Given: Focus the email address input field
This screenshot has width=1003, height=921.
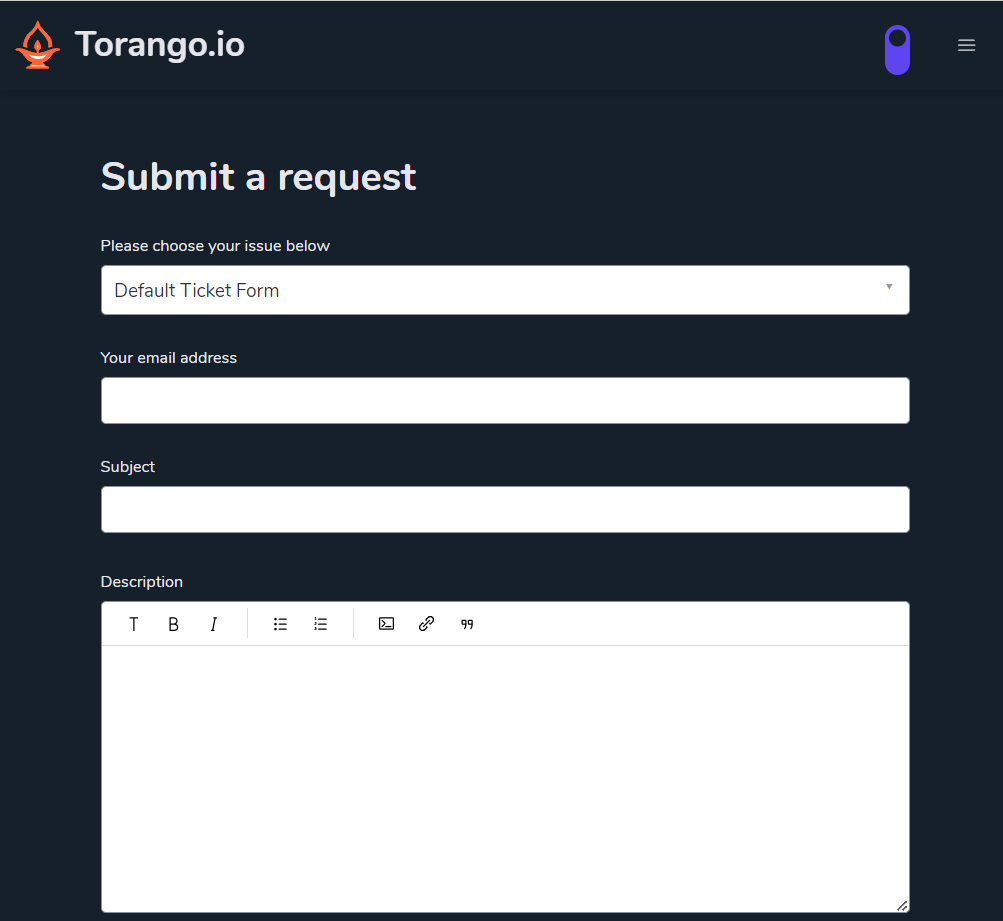Looking at the screenshot, I should coord(505,400).
